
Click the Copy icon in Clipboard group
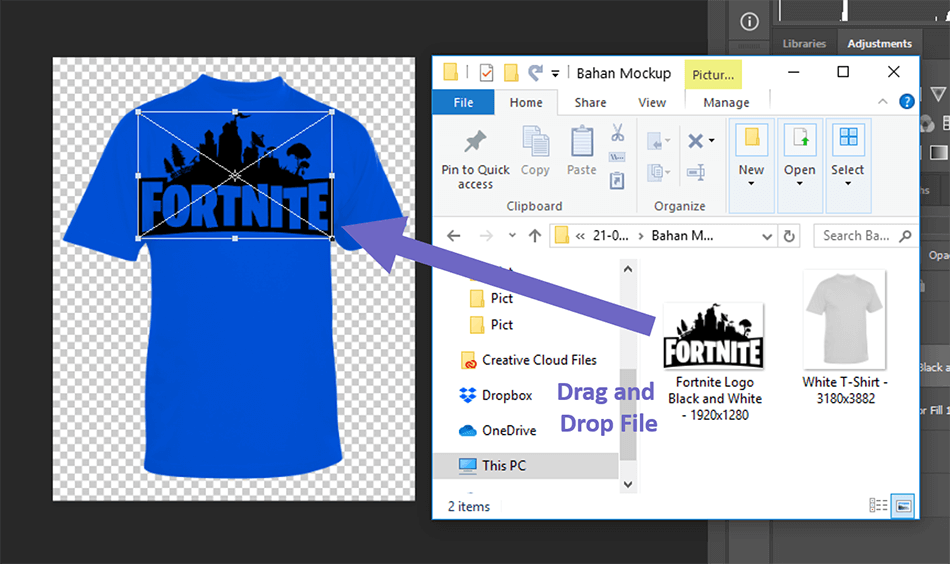536,141
